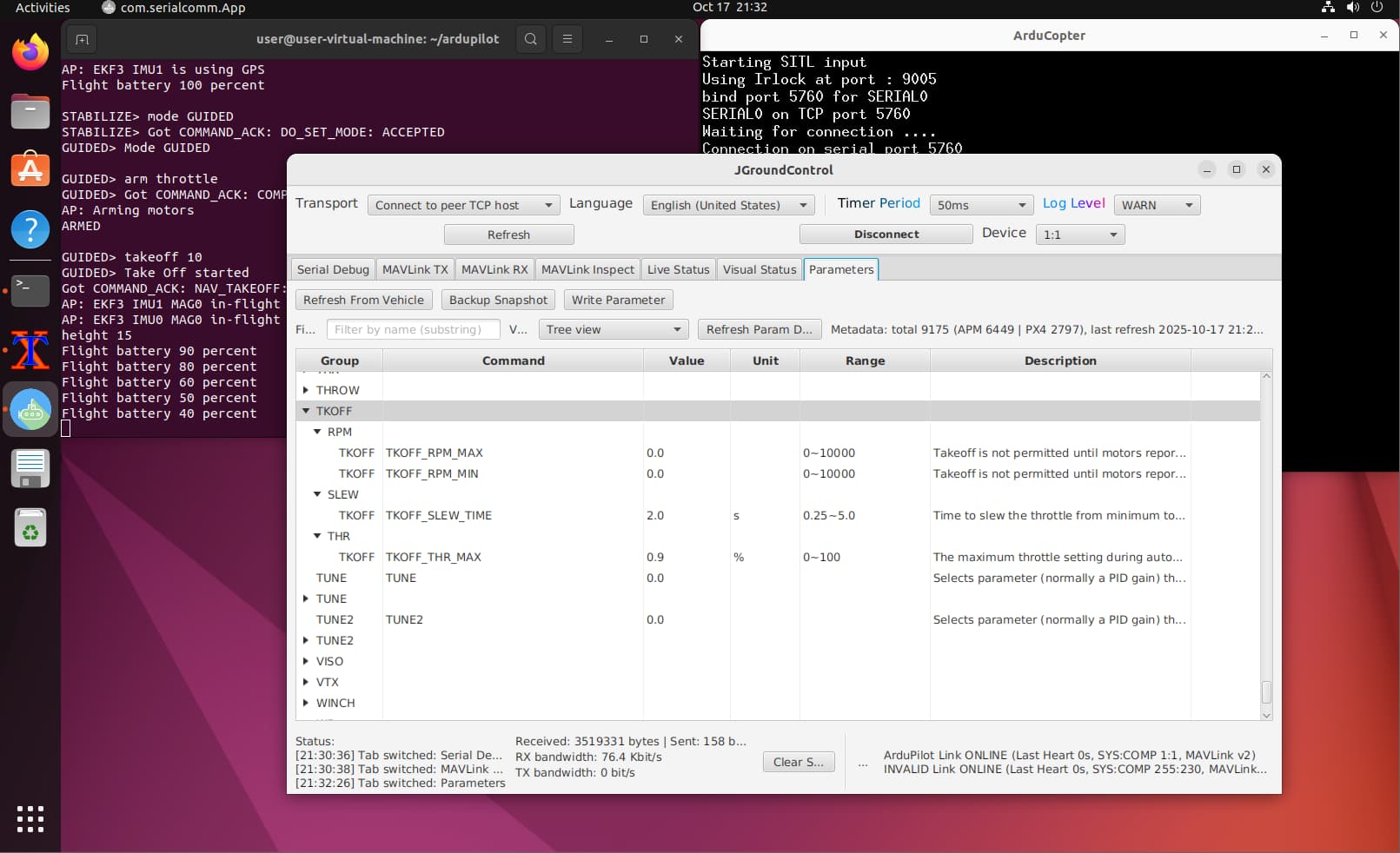Collapse the TKOFF tree group

[x=306, y=411]
